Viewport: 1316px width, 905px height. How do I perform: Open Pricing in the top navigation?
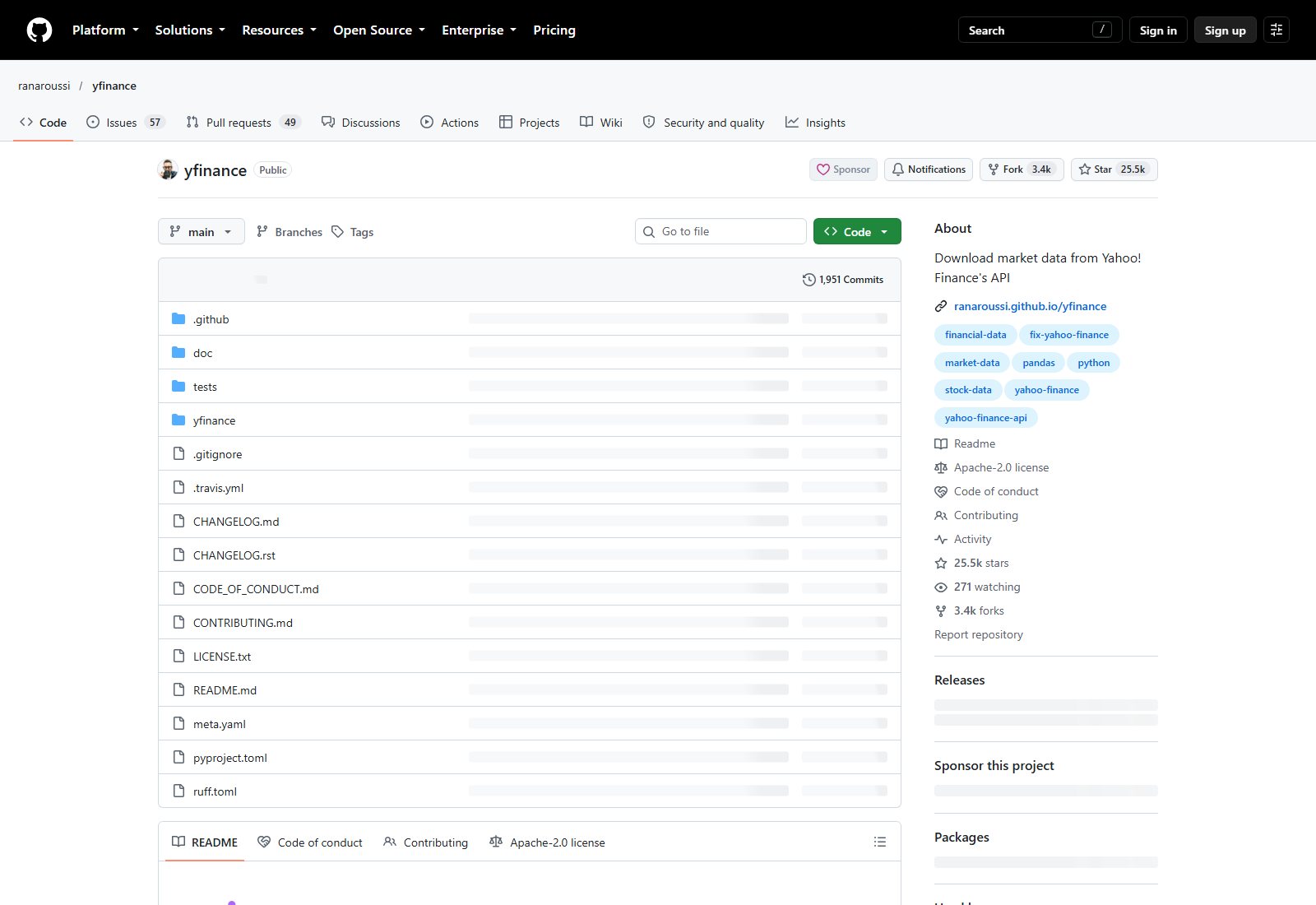click(554, 30)
